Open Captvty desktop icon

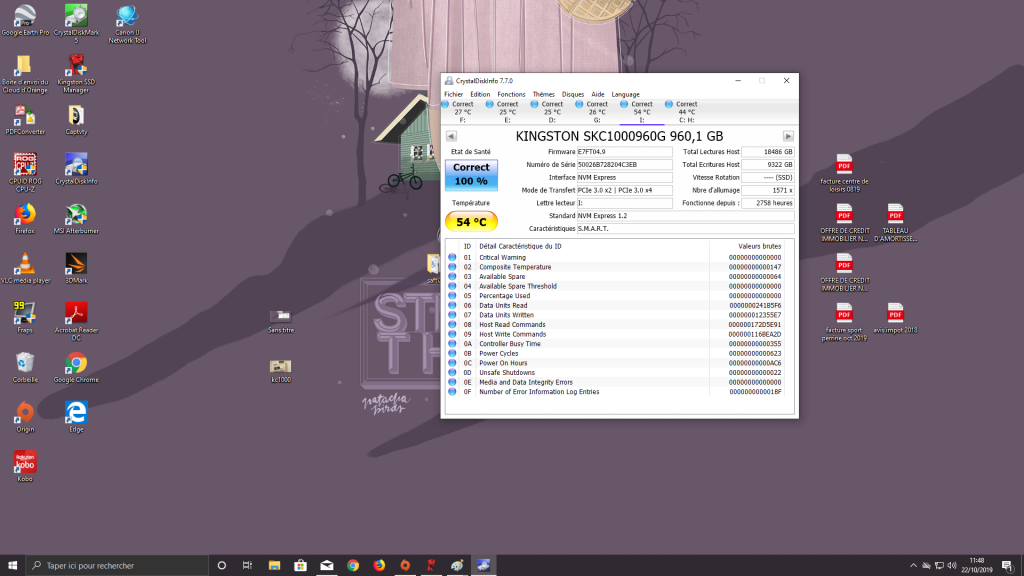pos(76,120)
